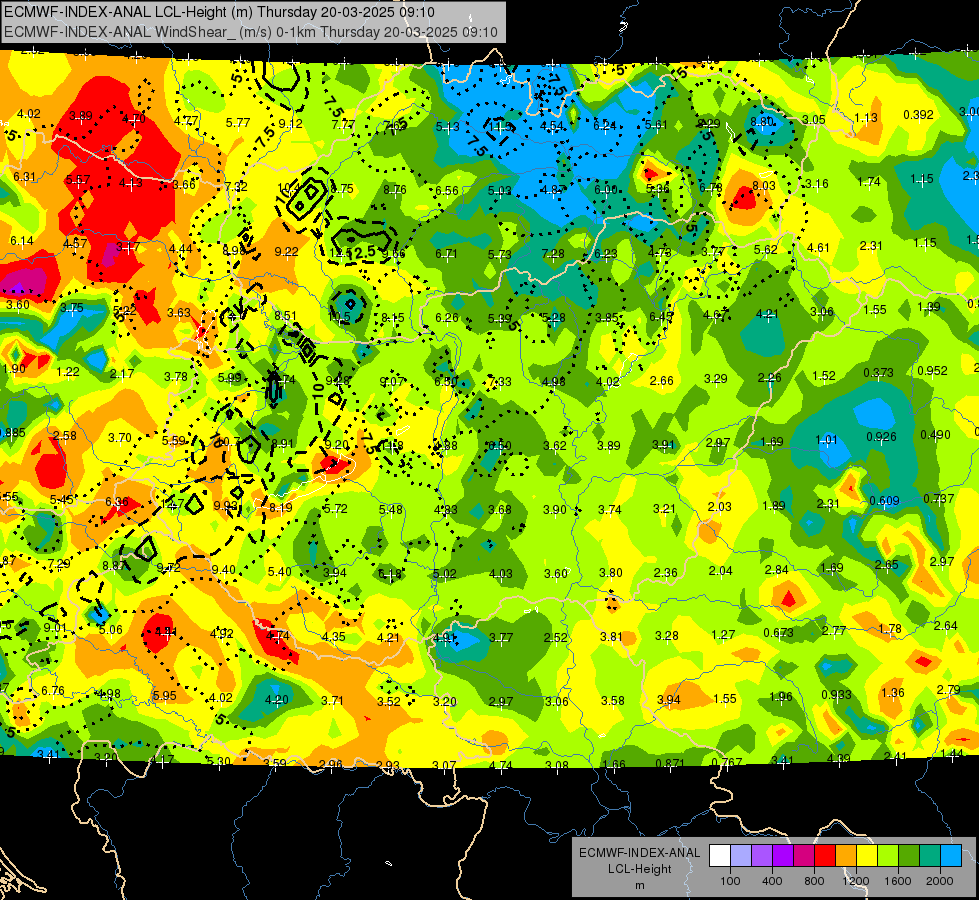This screenshot has height=900, width=979.
Task: Click the wind shear value '9.22'
Action: pyautogui.click(x=287, y=252)
